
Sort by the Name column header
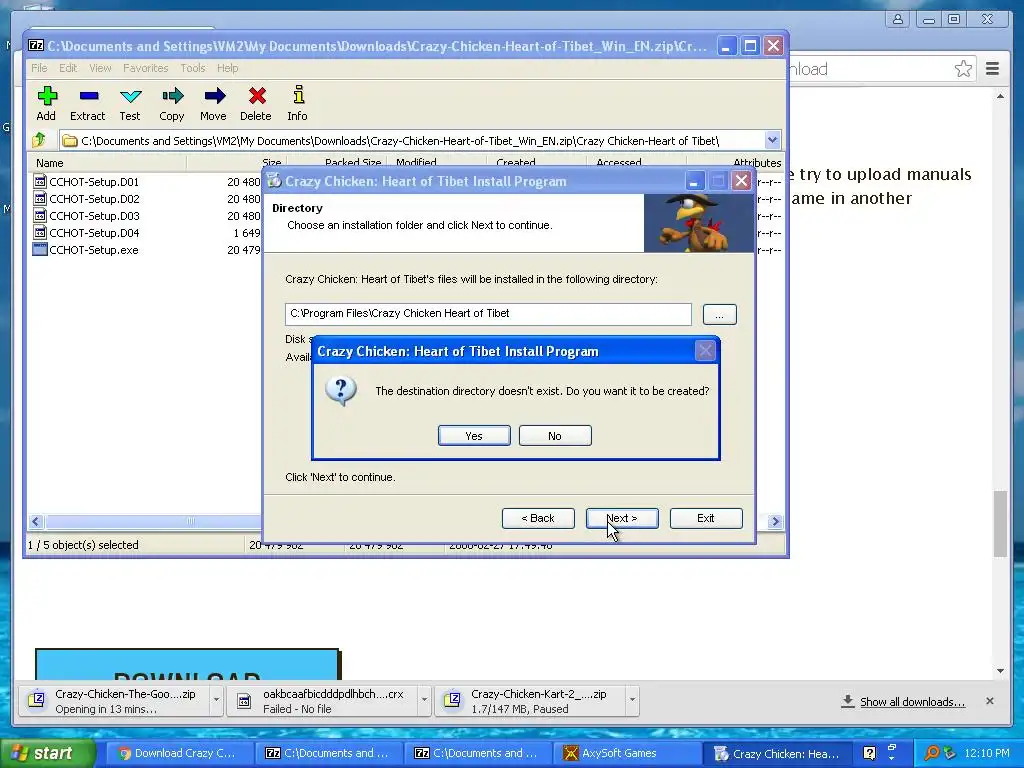click(108, 163)
